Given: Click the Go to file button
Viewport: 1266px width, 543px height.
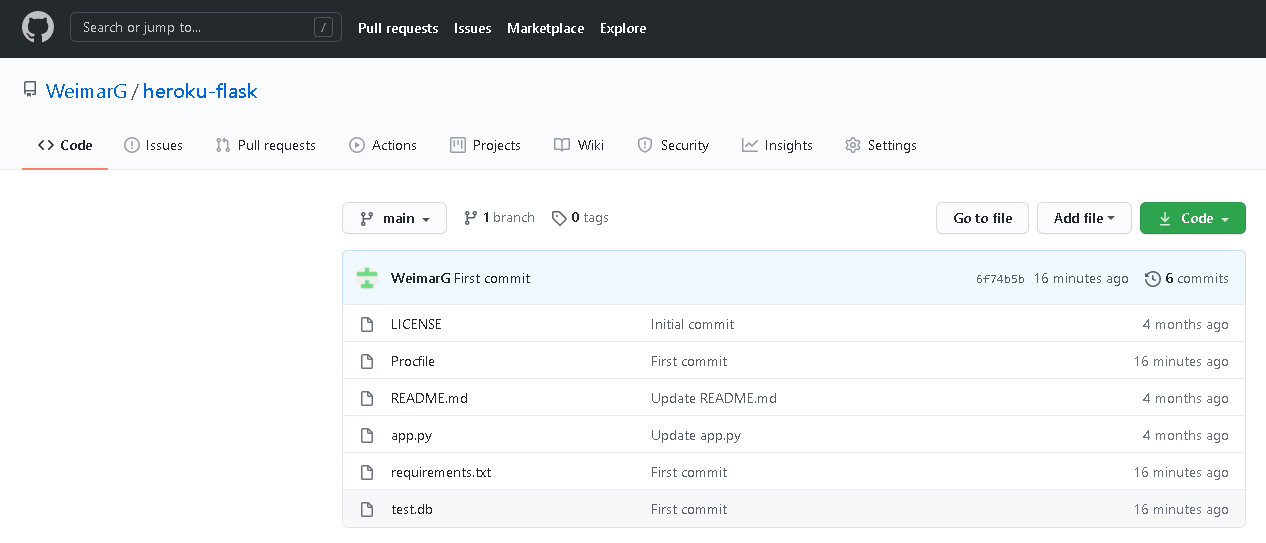Looking at the screenshot, I should pos(982,218).
